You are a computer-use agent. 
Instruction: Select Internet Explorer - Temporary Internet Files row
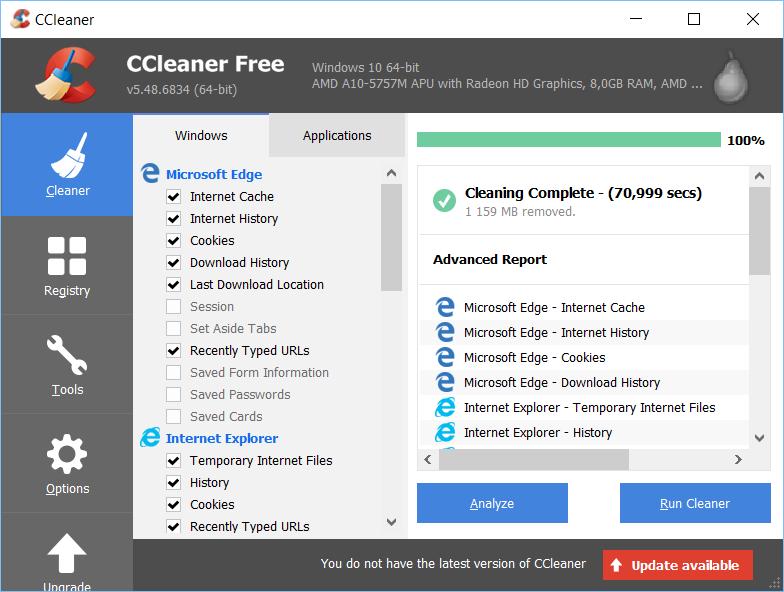[x=584, y=408]
